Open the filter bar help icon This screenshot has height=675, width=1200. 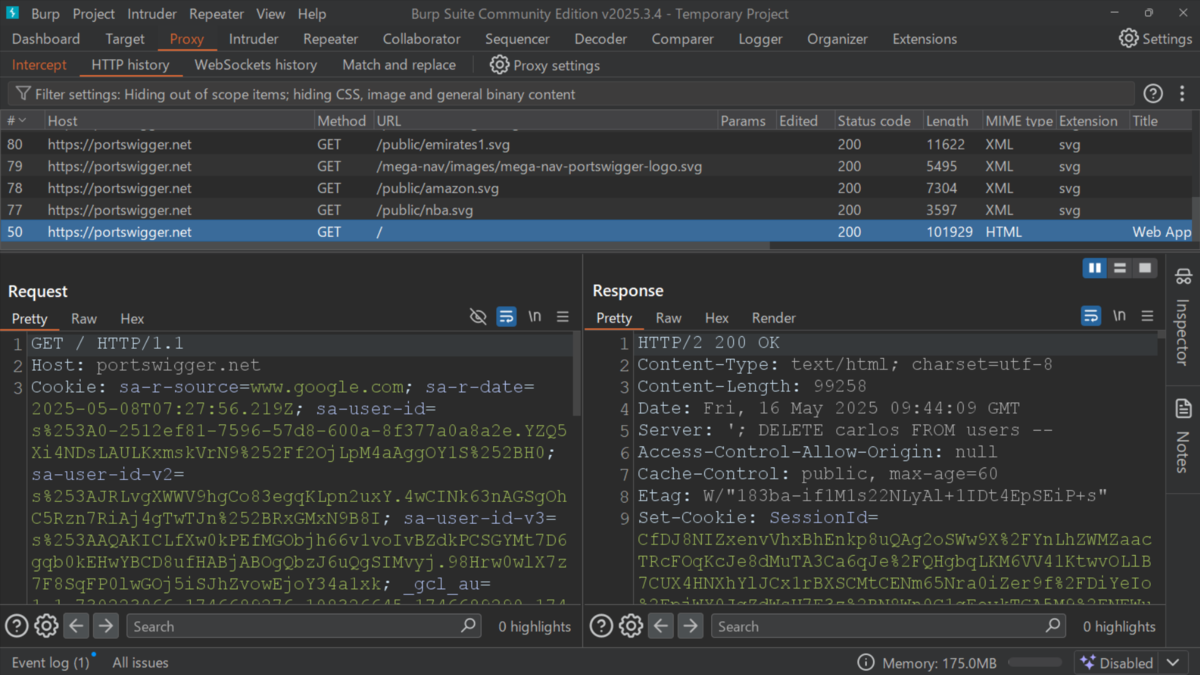tap(1153, 94)
